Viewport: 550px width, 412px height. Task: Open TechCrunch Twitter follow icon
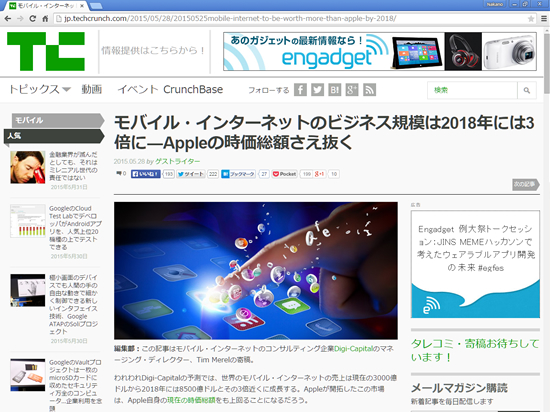pos(317,90)
